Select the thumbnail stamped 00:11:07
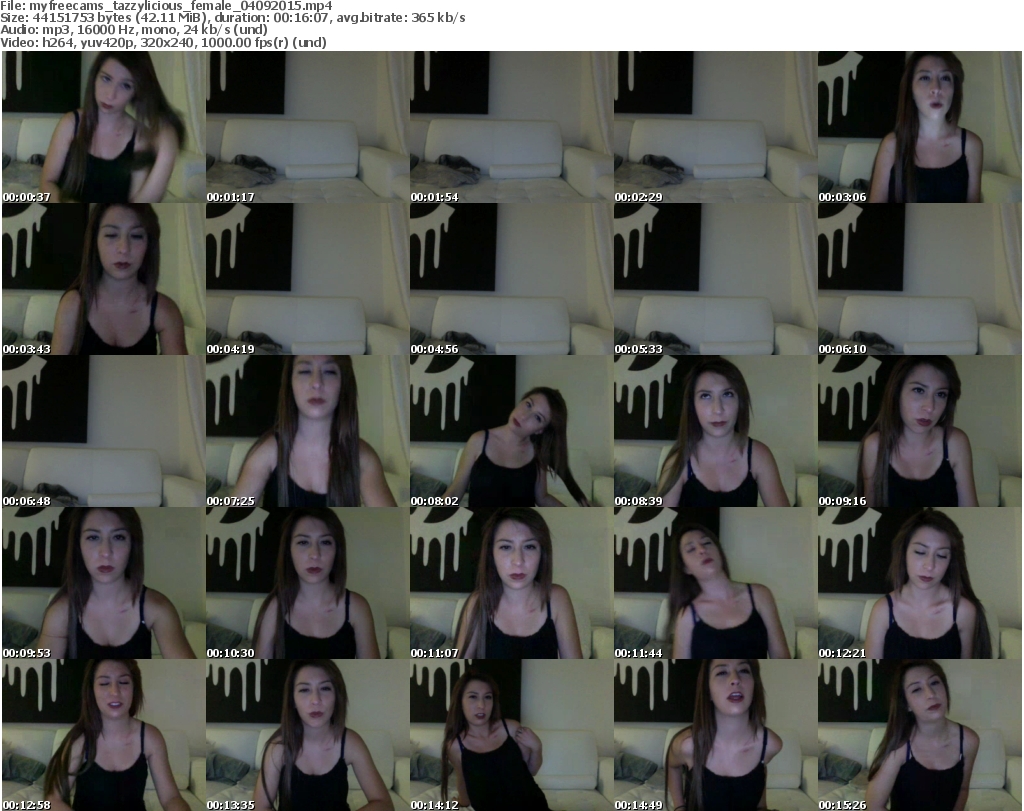Screen dimensions: 1024x811 click(x=511, y=583)
